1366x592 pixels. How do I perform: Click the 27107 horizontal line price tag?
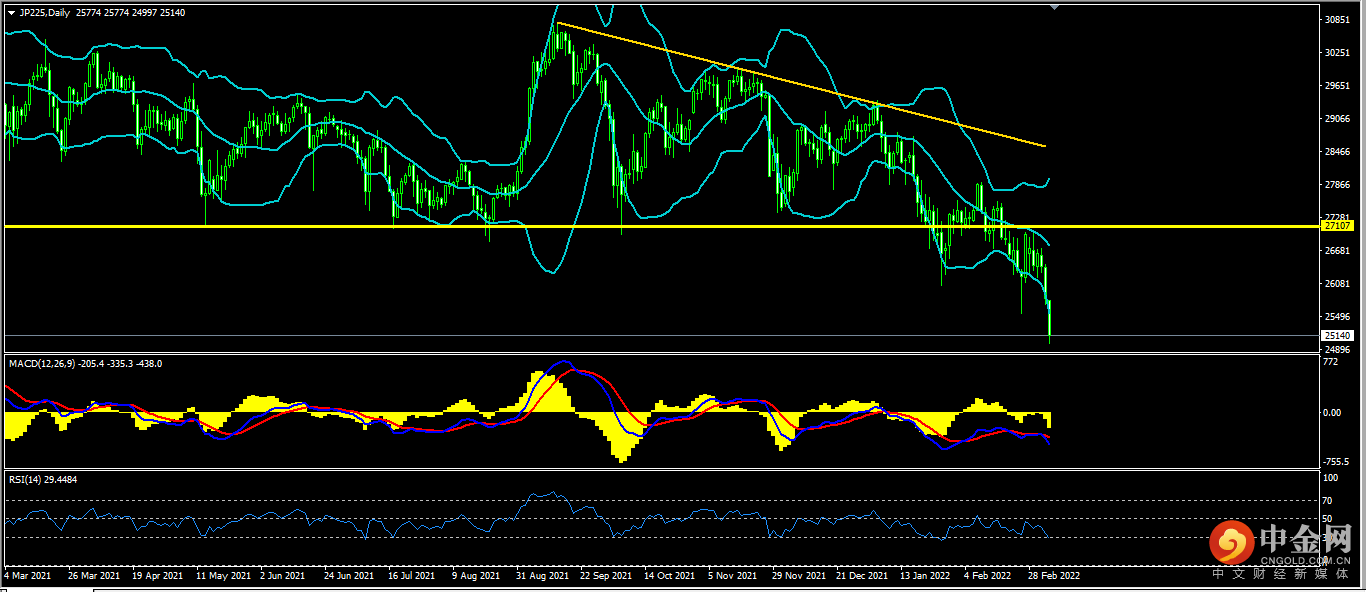(x=1337, y=226)
